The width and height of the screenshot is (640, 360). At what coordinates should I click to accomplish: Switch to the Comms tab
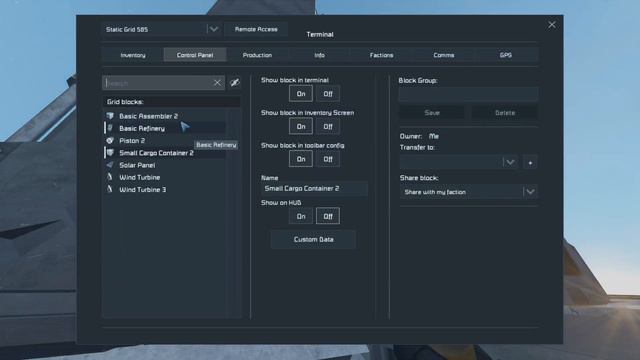(x=444, y=55)
